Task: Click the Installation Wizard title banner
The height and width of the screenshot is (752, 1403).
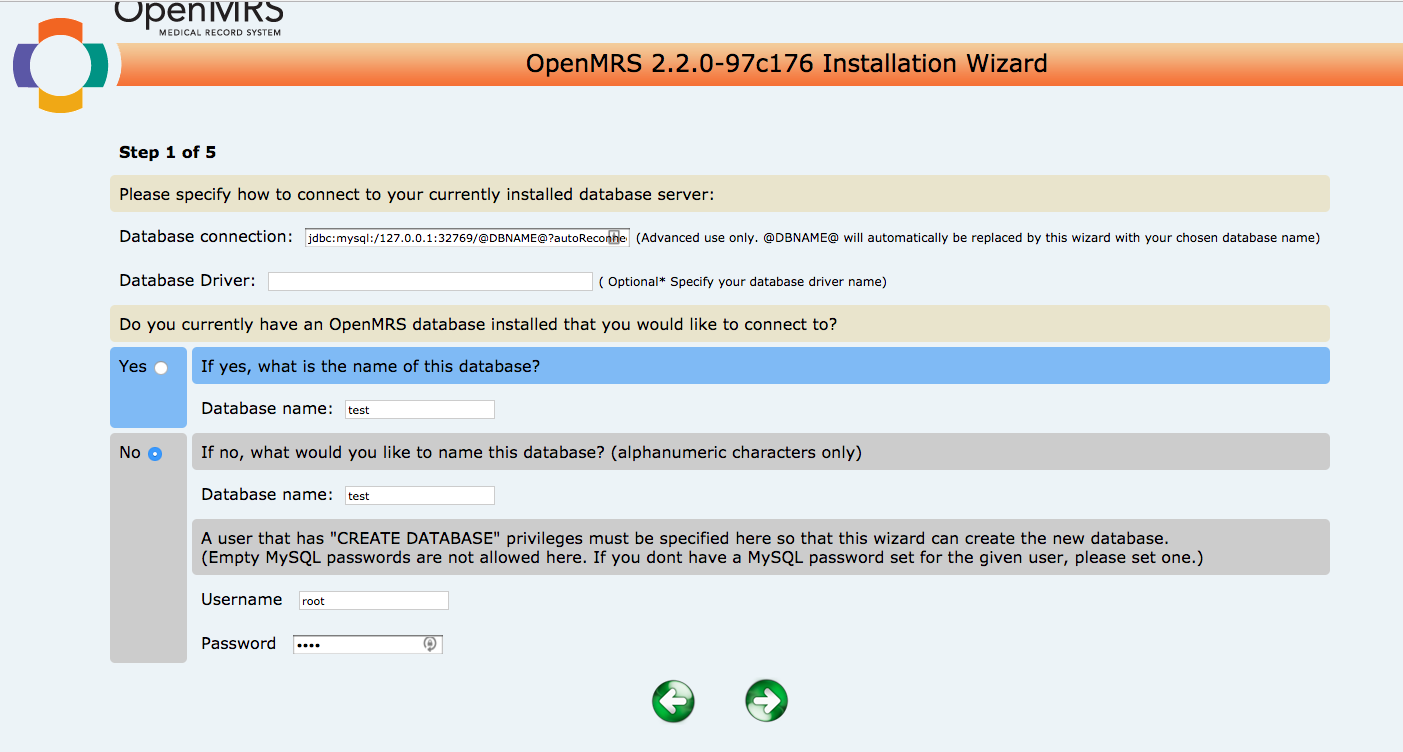Action: point(786,64)
